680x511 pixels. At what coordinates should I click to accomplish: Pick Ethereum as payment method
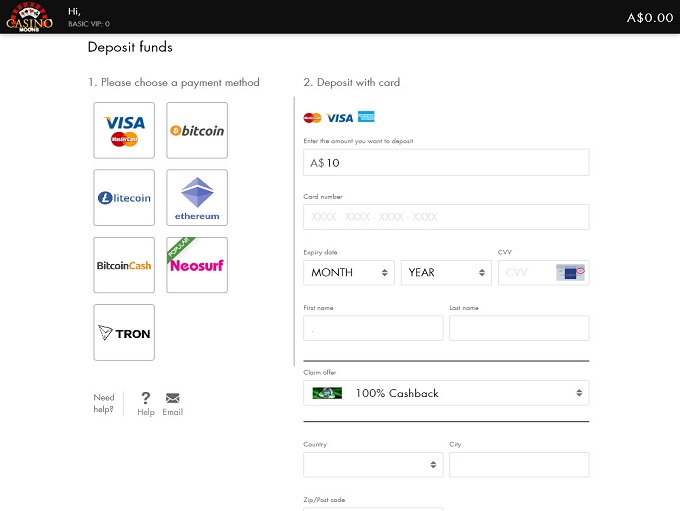(x=197, y=198)
